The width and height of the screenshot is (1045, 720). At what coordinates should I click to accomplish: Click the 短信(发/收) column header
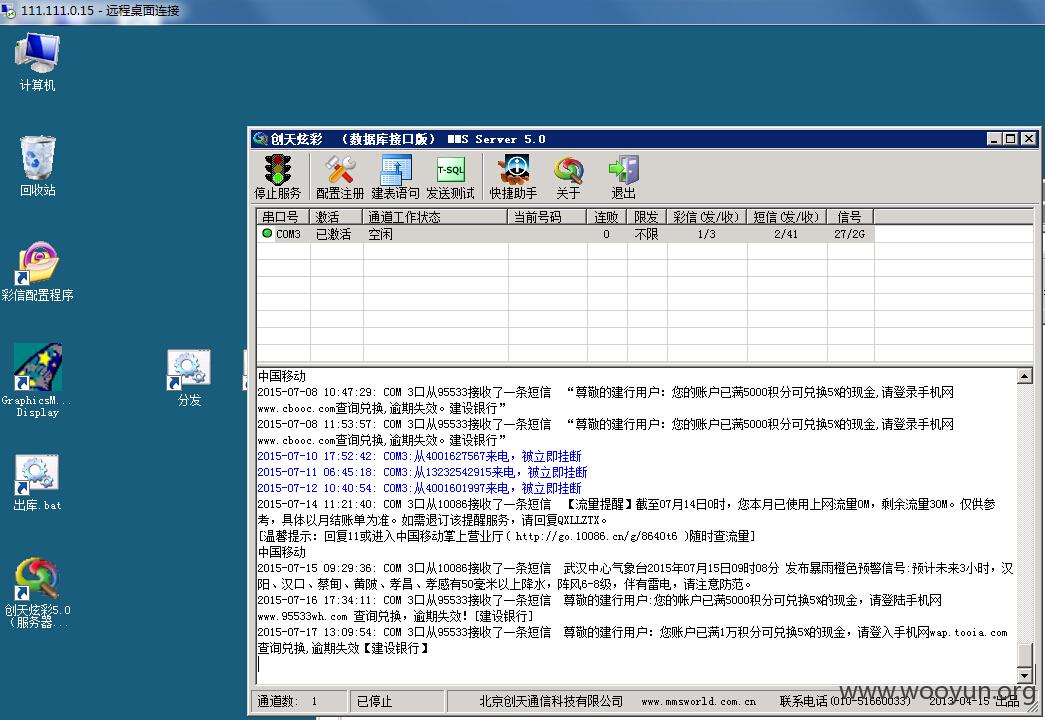(x=786, y=217)
